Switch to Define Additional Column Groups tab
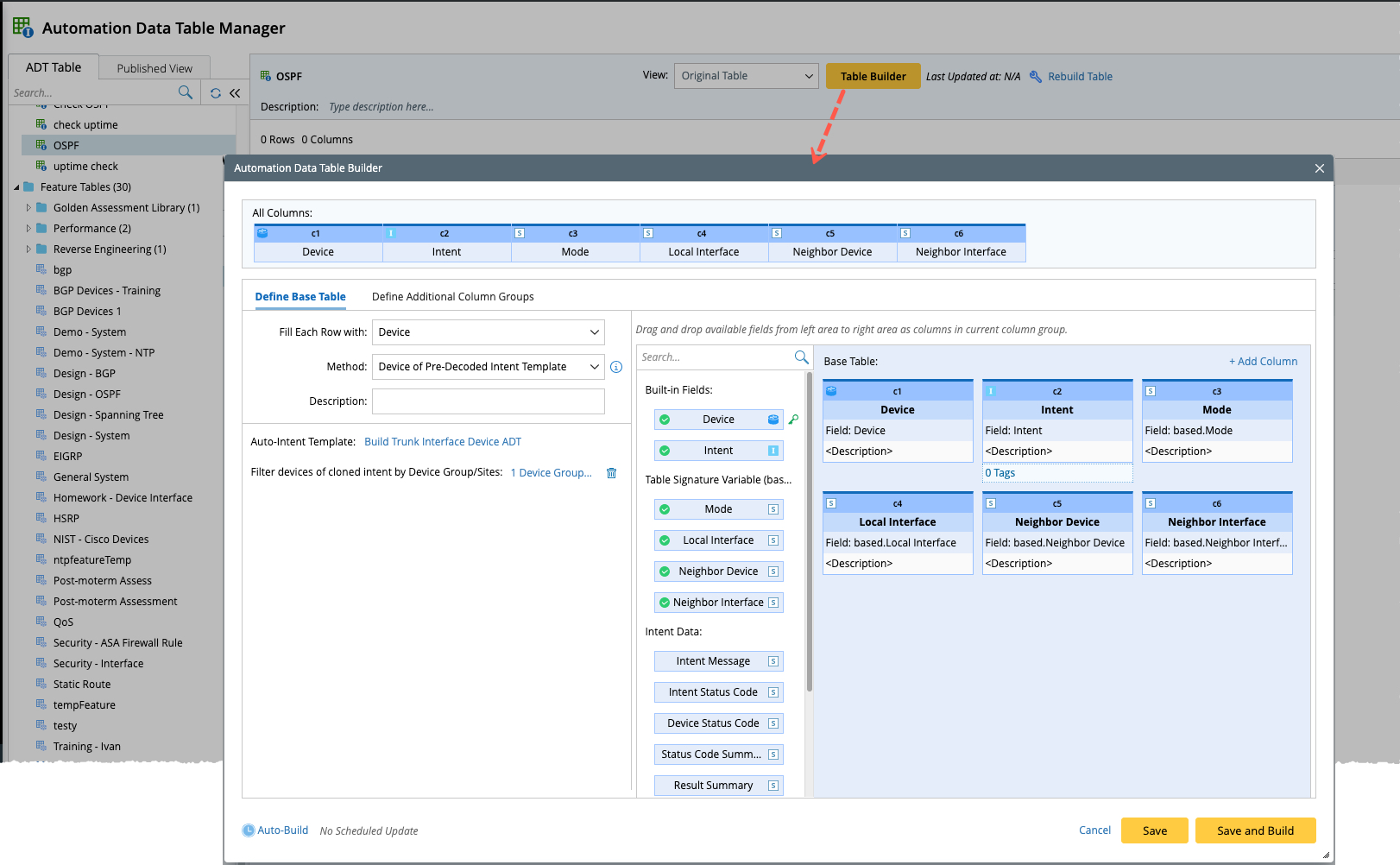This screenshot has width=1400, height=865. point(452,297)
